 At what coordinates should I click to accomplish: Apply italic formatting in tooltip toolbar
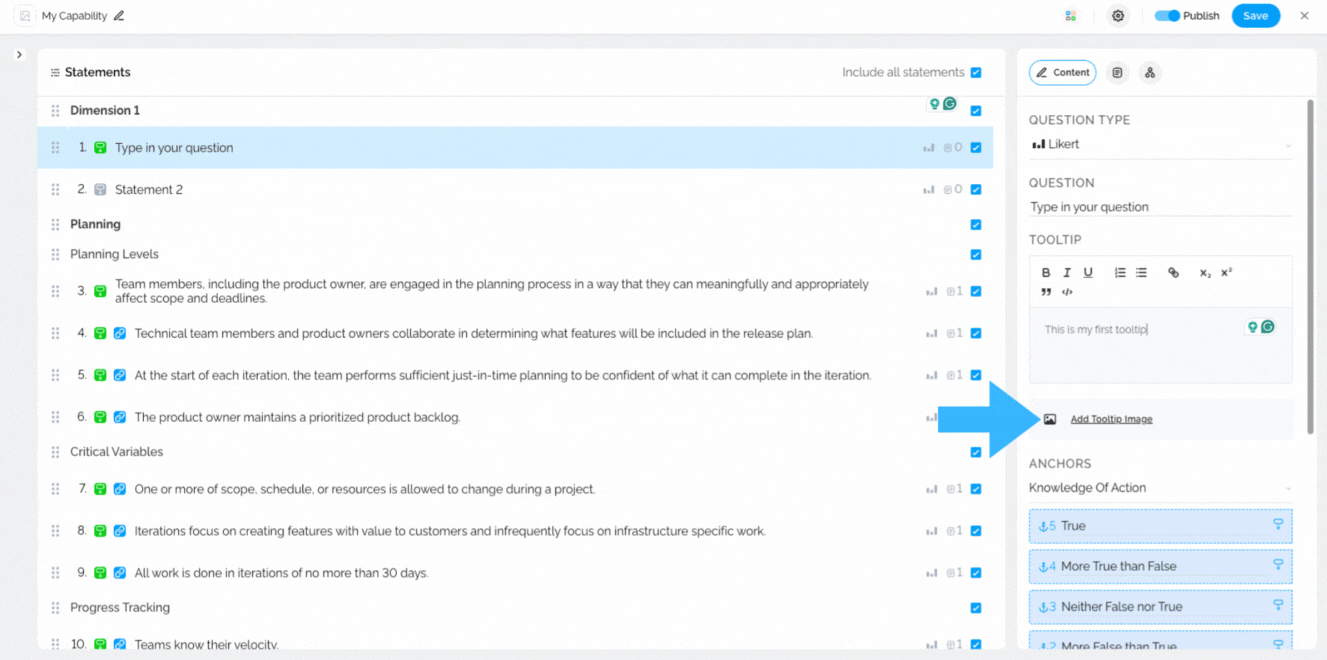click(1067, 273)
